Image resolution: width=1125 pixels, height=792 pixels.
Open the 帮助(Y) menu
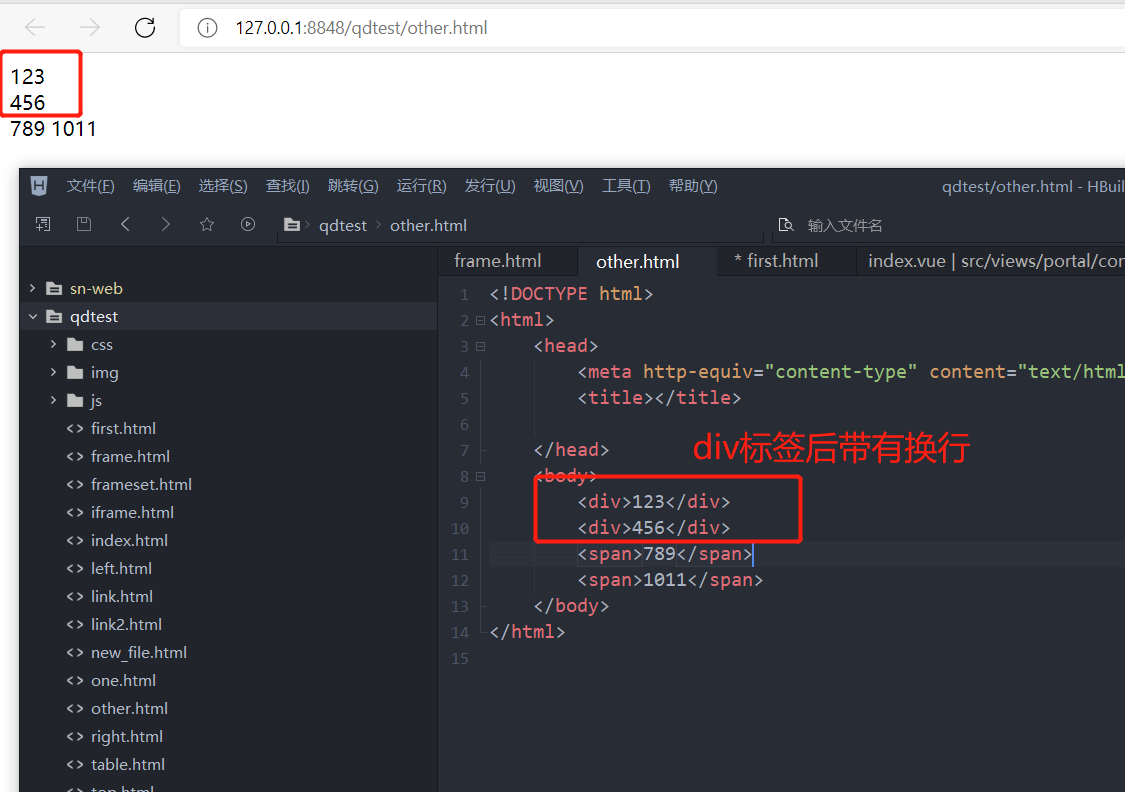pyautogui.click(x=692, y=186)
